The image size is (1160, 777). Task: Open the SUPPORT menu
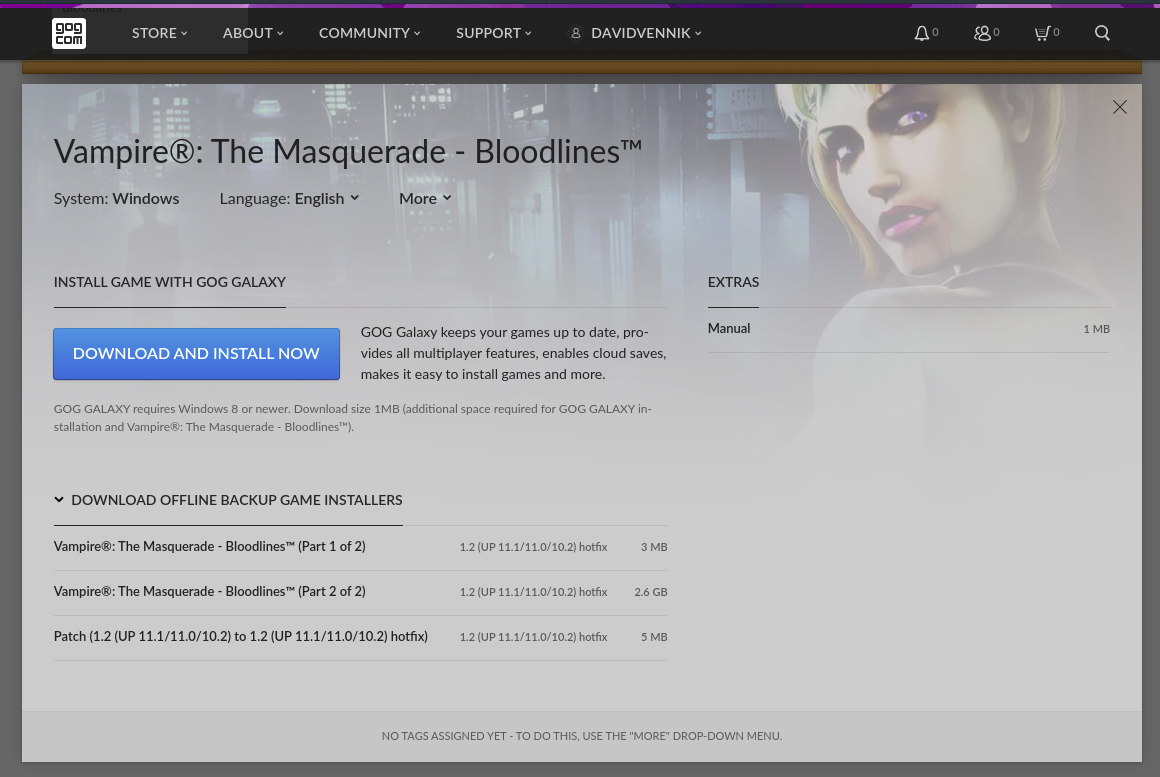[493, 33]
